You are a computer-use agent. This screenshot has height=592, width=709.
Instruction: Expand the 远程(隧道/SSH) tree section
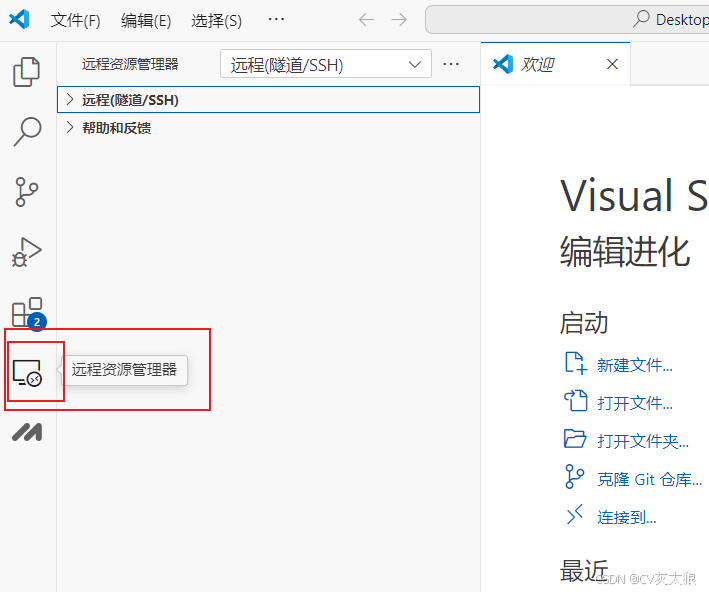click(x=268, y=99)
